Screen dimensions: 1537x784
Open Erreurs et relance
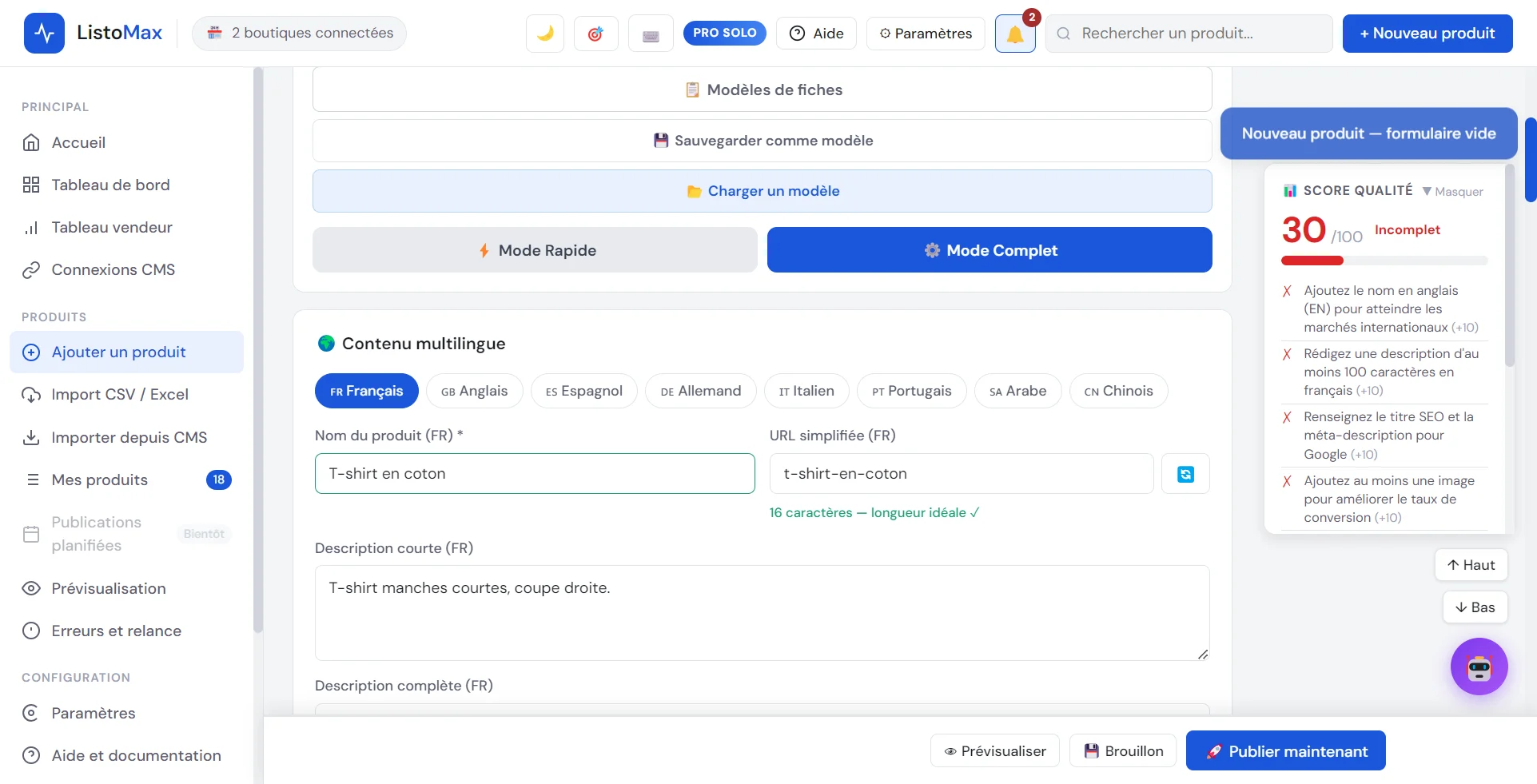click(x=127, y=631)
